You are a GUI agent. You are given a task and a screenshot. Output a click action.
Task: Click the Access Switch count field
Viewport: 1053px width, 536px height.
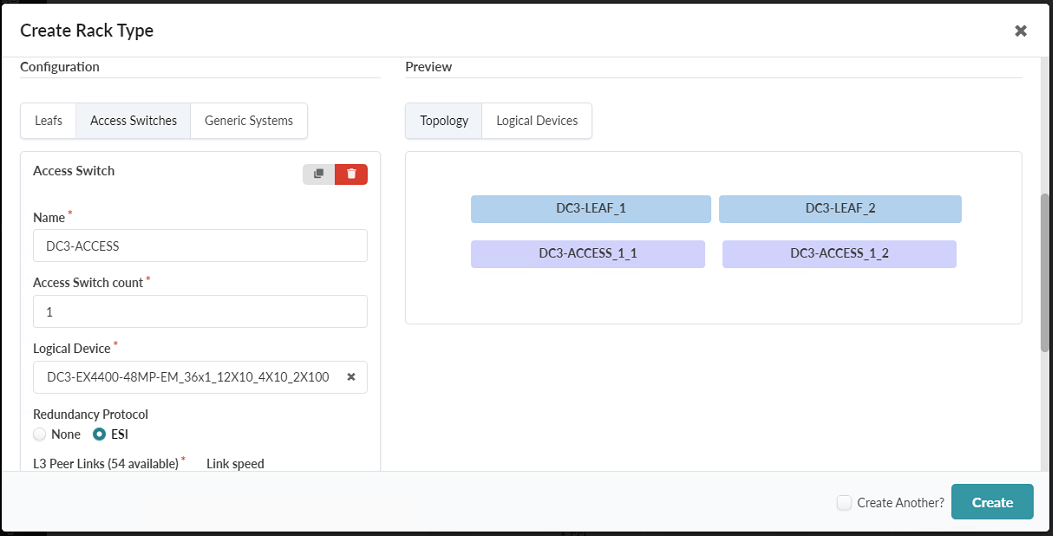coord(200,311)
